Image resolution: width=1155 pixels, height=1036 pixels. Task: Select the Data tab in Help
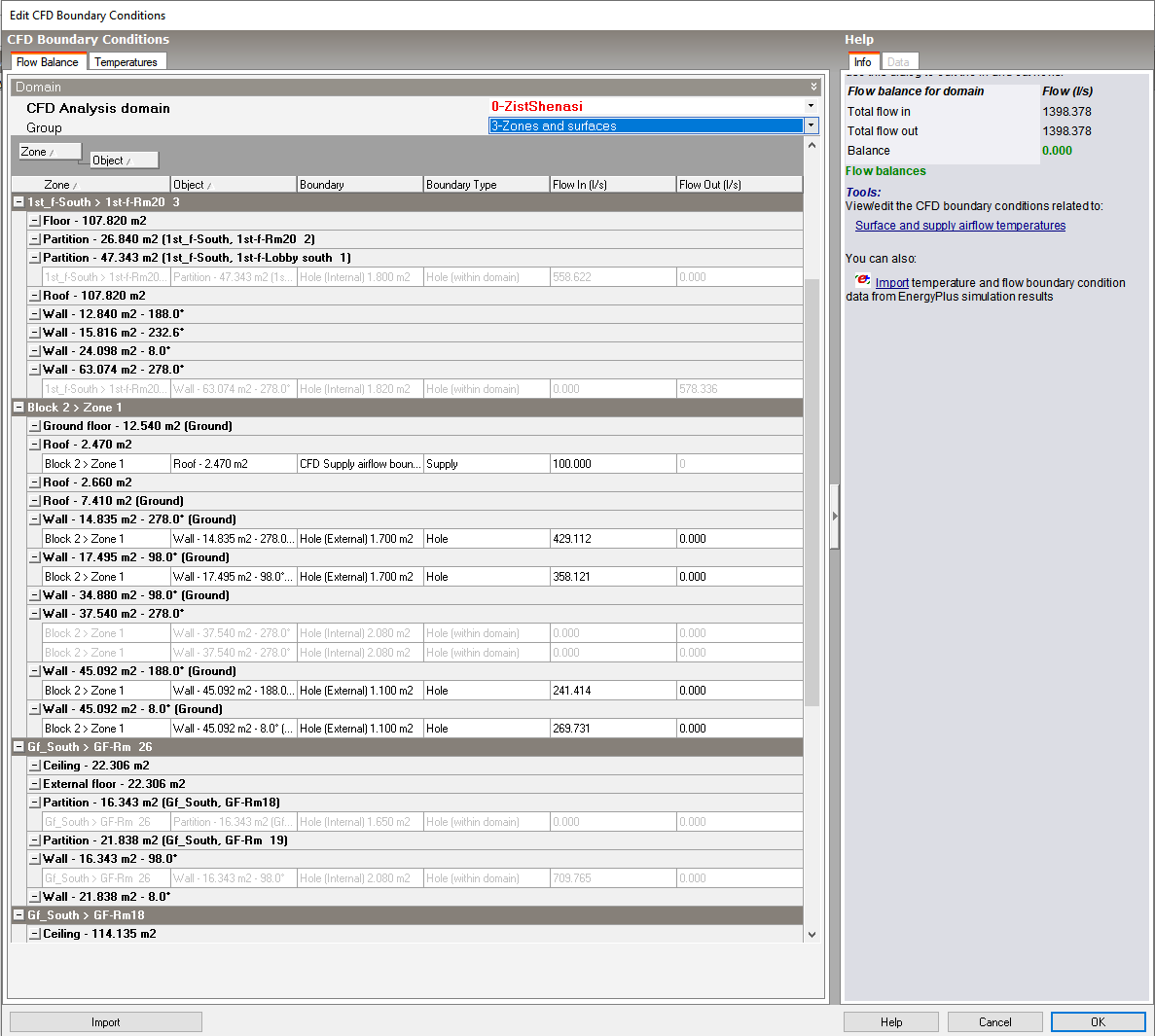click(898, 62)
